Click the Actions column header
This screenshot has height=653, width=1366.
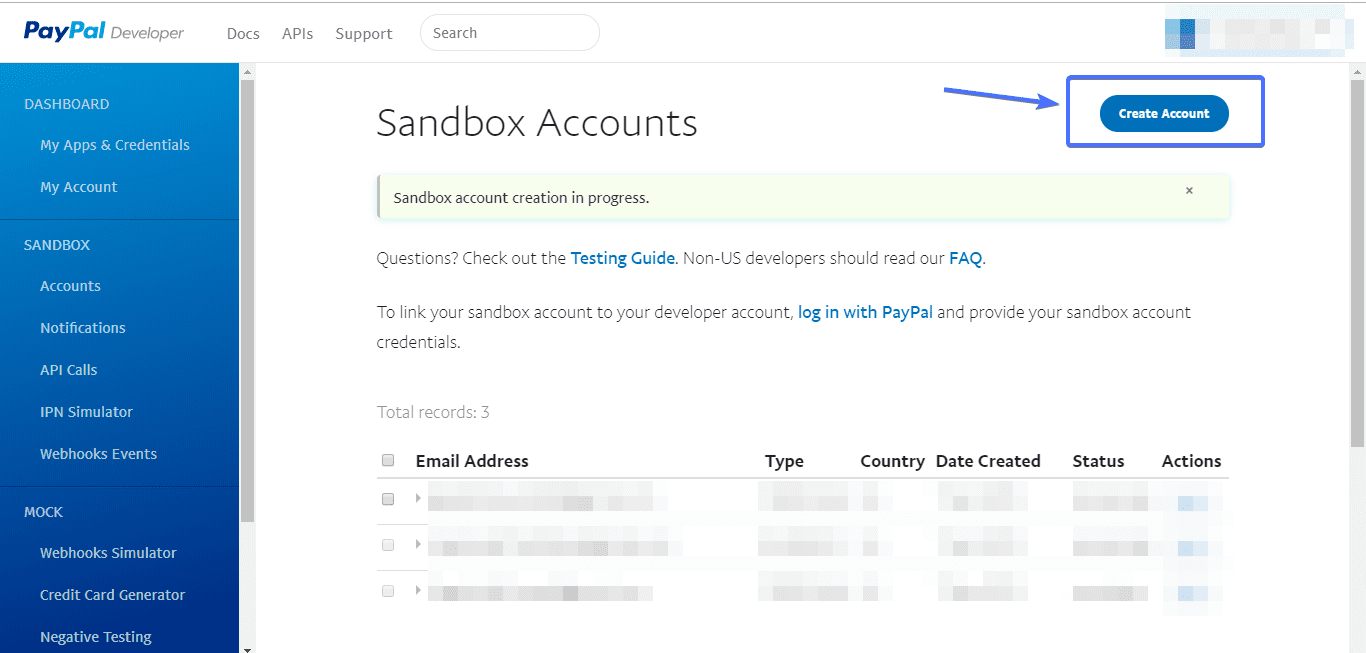(x=1191, y=461)
